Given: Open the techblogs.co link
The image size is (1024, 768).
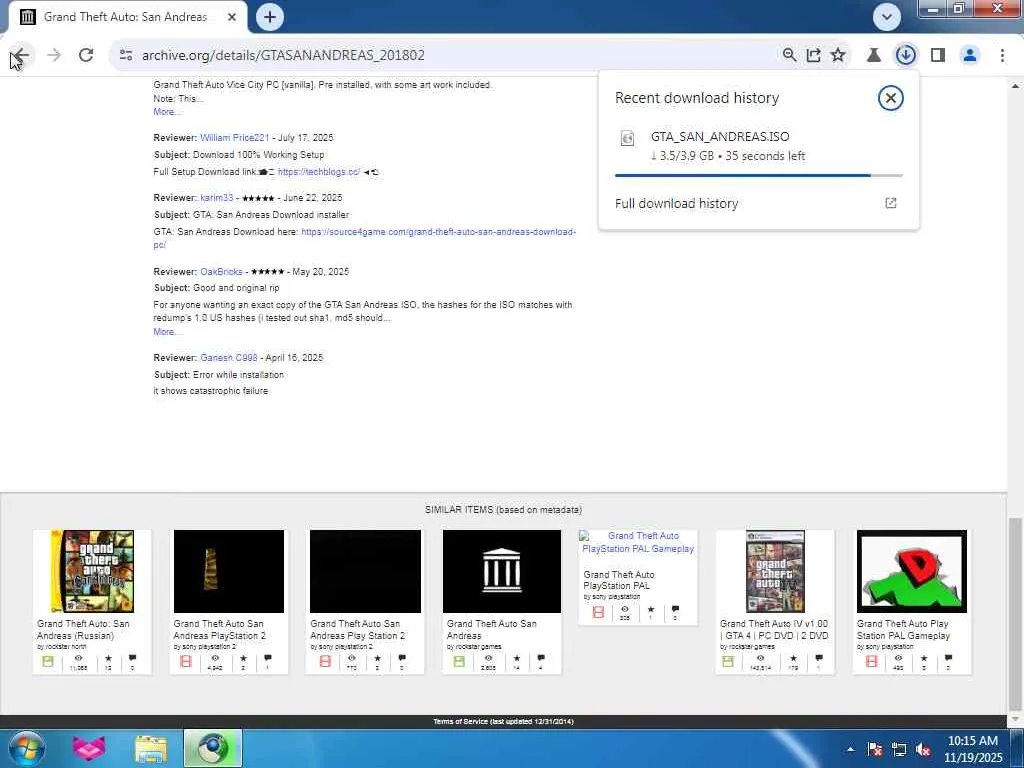Looking at the screenshot, I should pos(319,172).
